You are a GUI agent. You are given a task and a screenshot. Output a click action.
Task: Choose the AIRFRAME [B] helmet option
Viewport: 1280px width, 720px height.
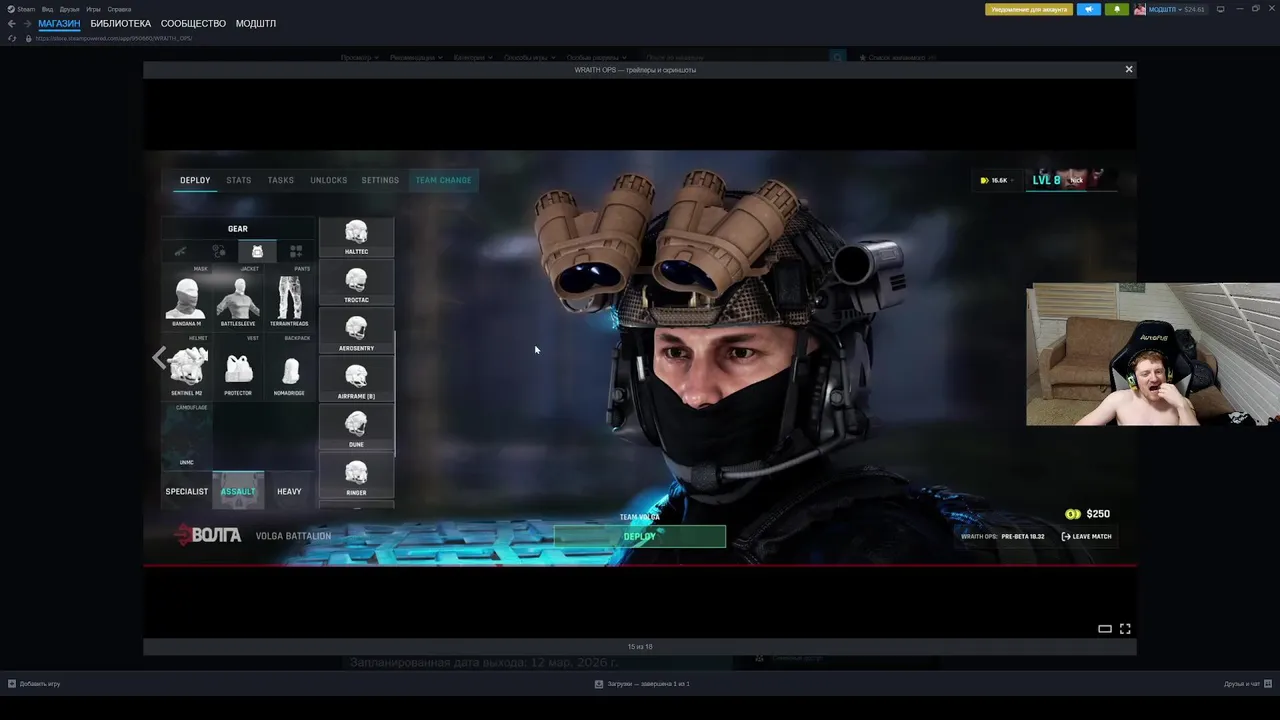(x=356, y=381)
